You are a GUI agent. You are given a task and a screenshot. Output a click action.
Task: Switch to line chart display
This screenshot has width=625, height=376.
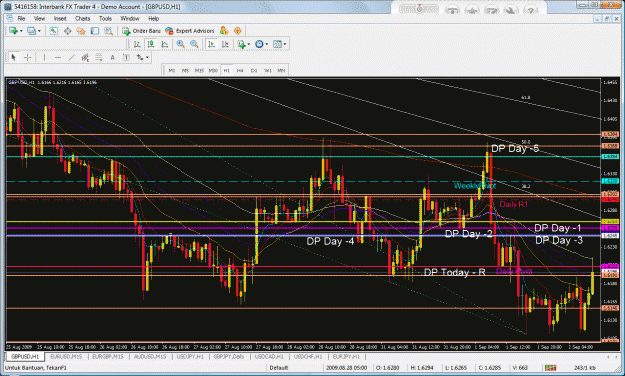pyautogui.click(x=164, y=44)
